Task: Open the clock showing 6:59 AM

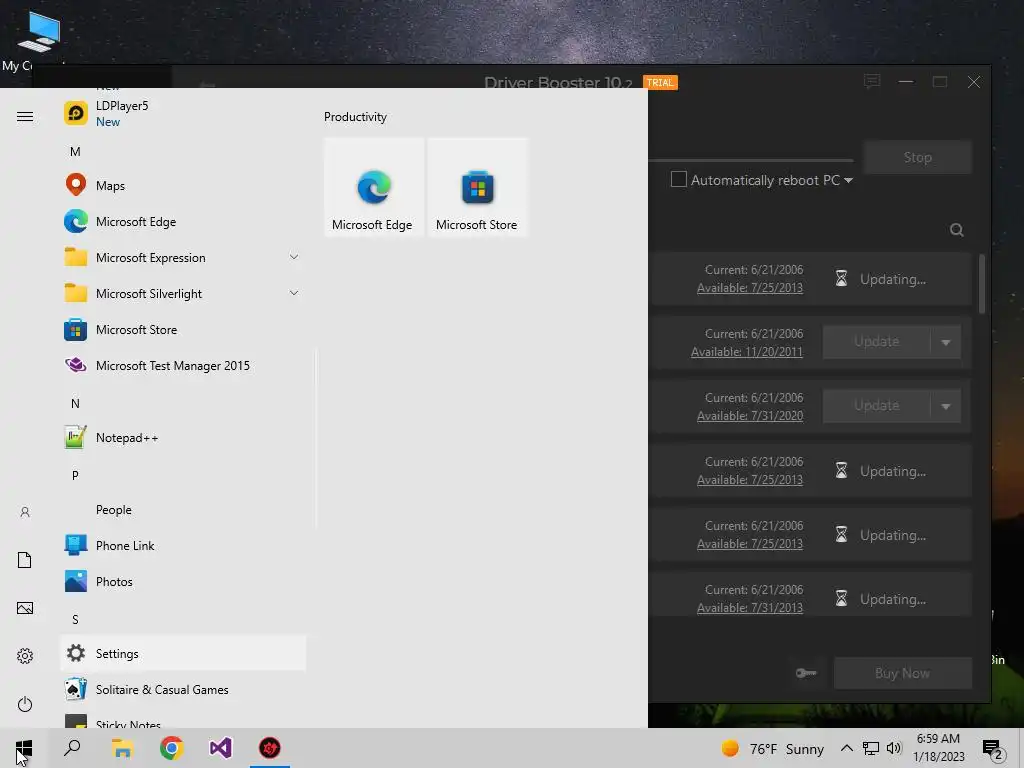Action: click(x=938, y=748)
